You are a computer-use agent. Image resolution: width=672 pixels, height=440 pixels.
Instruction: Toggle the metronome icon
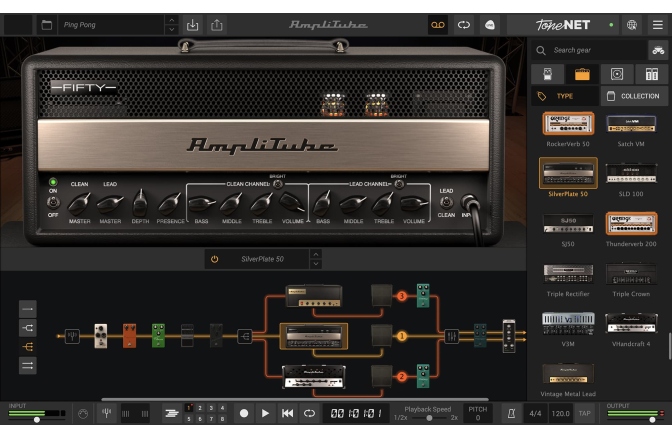[511, 413]
